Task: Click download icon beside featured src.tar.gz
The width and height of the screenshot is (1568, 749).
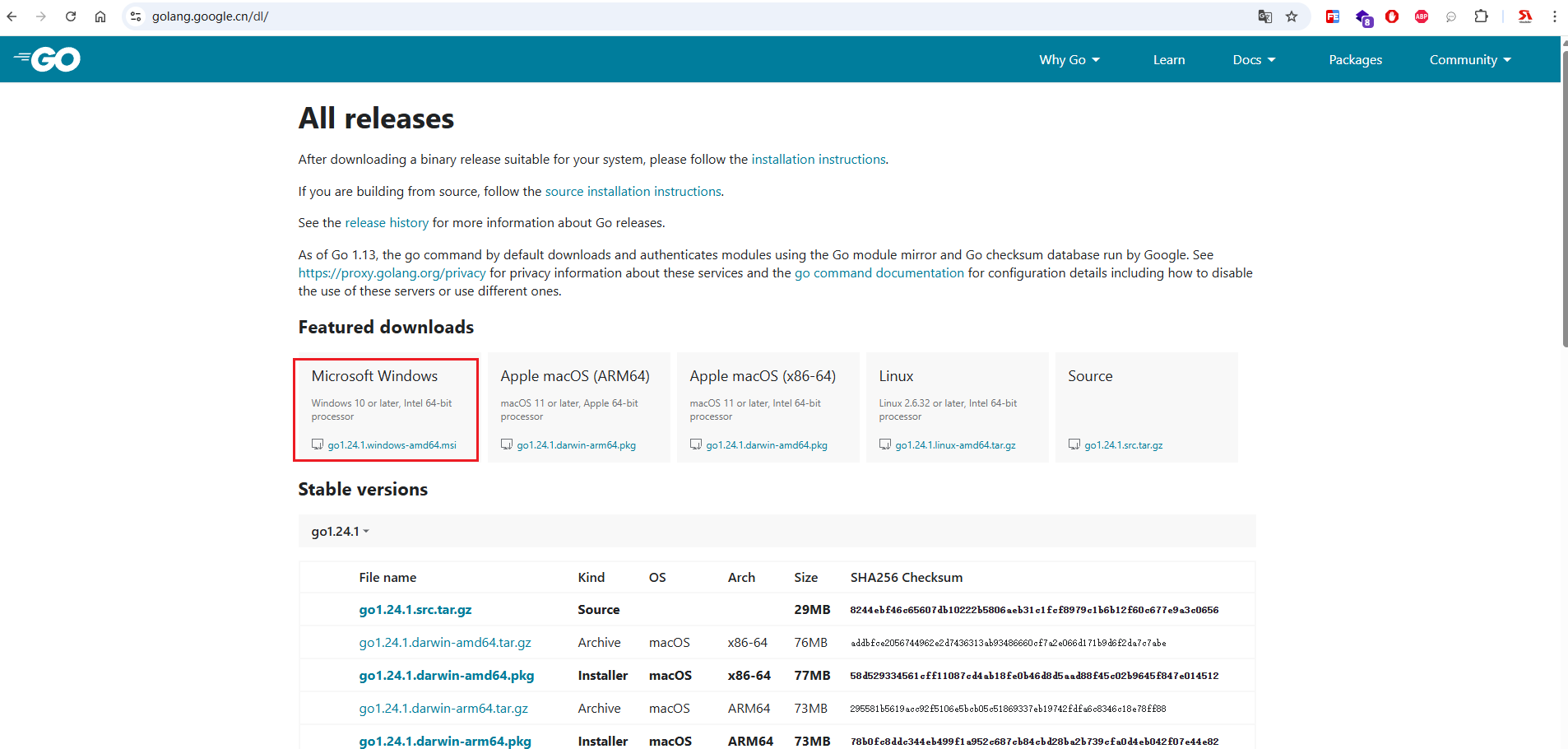Action: click(1074, 444)
